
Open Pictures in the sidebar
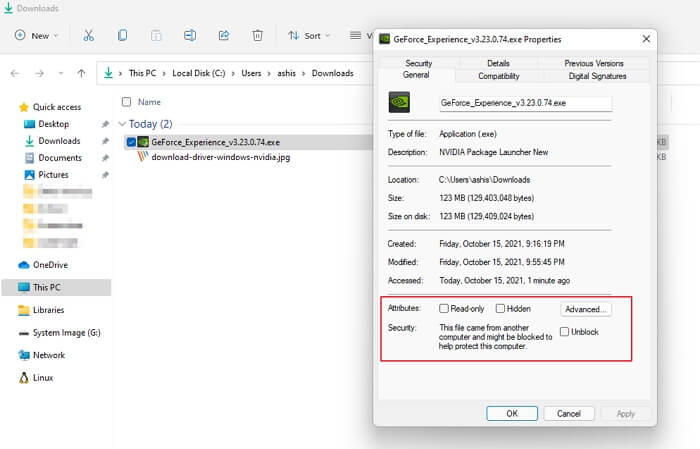point(46,175)
